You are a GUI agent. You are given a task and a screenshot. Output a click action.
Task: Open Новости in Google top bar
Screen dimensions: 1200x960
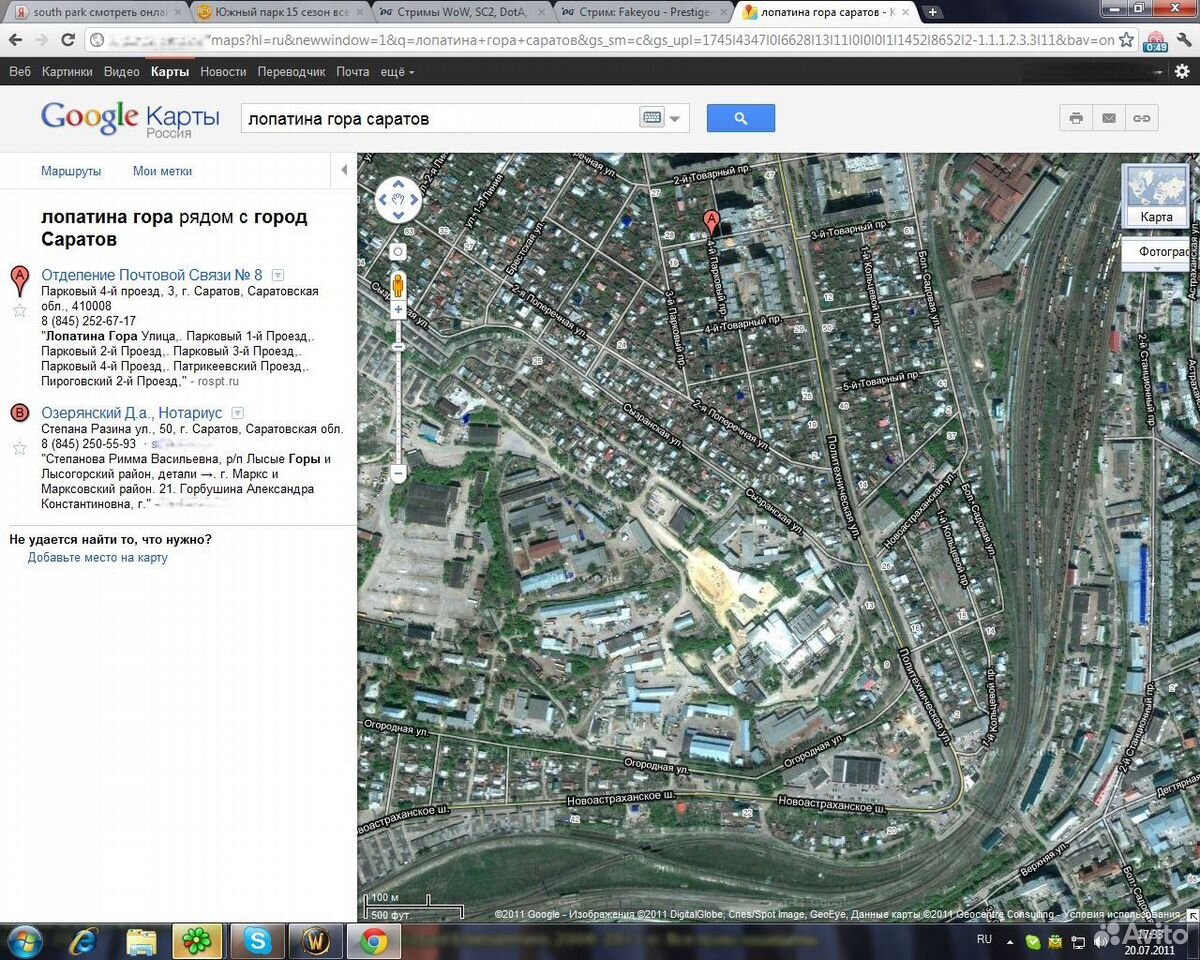point(223,72)
